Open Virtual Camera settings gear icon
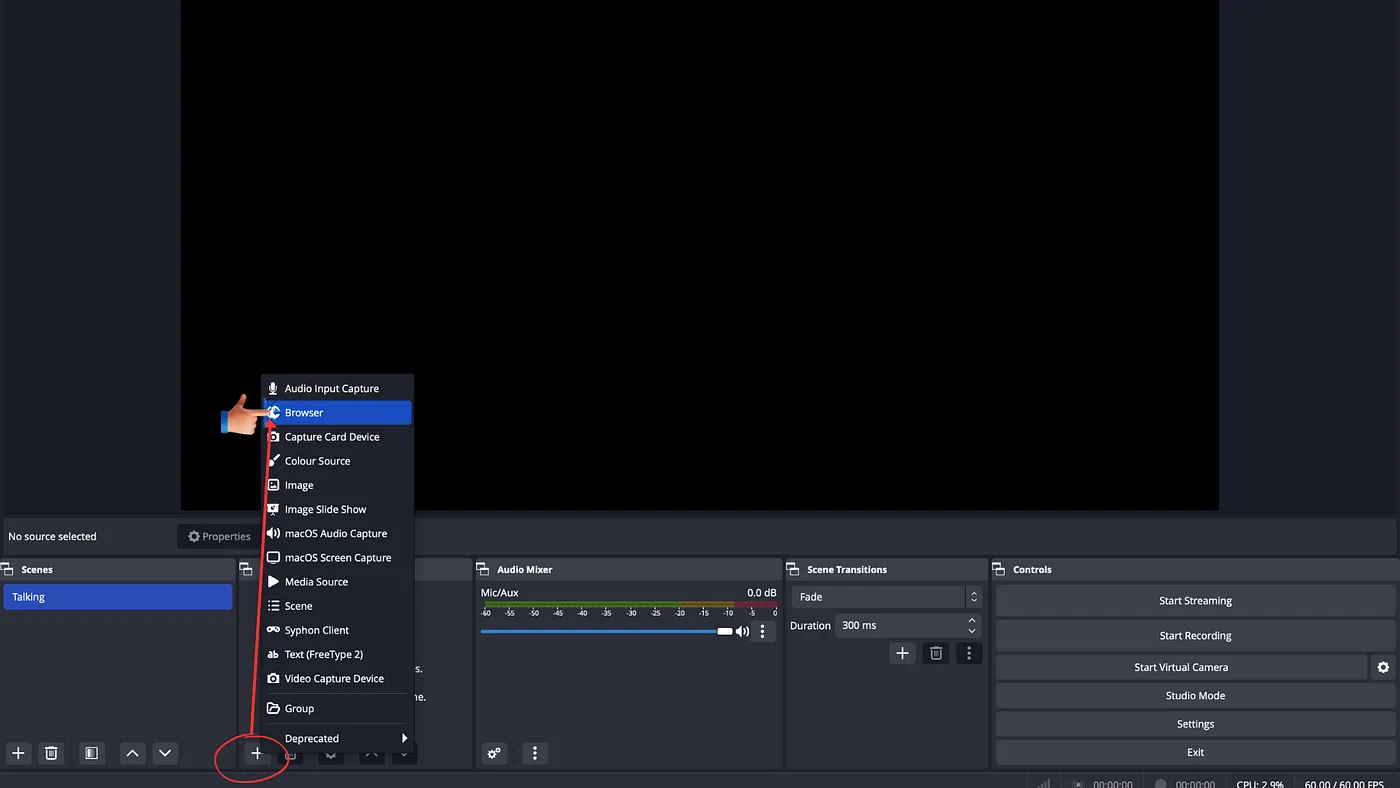The width and height of the screenshot is (1400, 788). click(x=1383, y=667)
